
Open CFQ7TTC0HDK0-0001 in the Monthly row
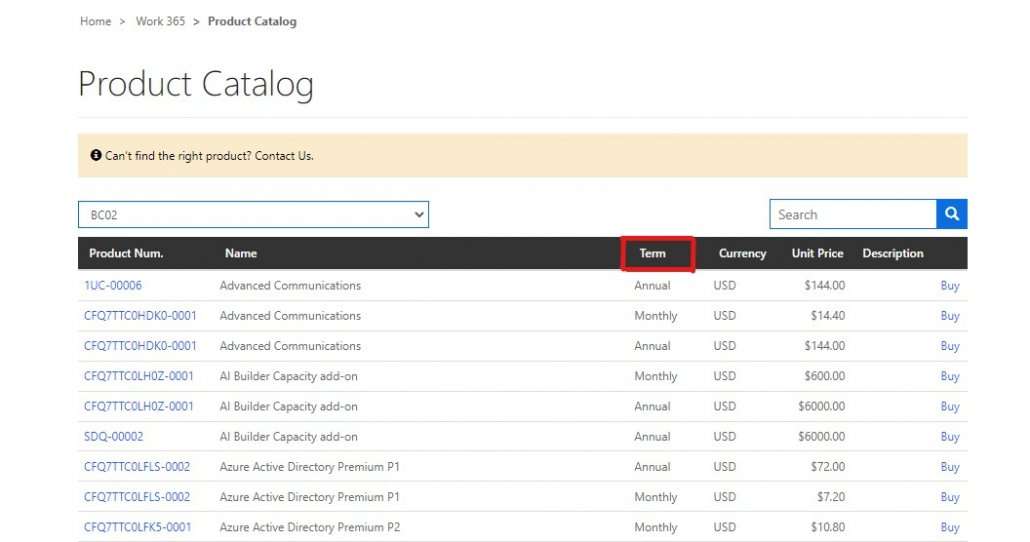[141, 315]
